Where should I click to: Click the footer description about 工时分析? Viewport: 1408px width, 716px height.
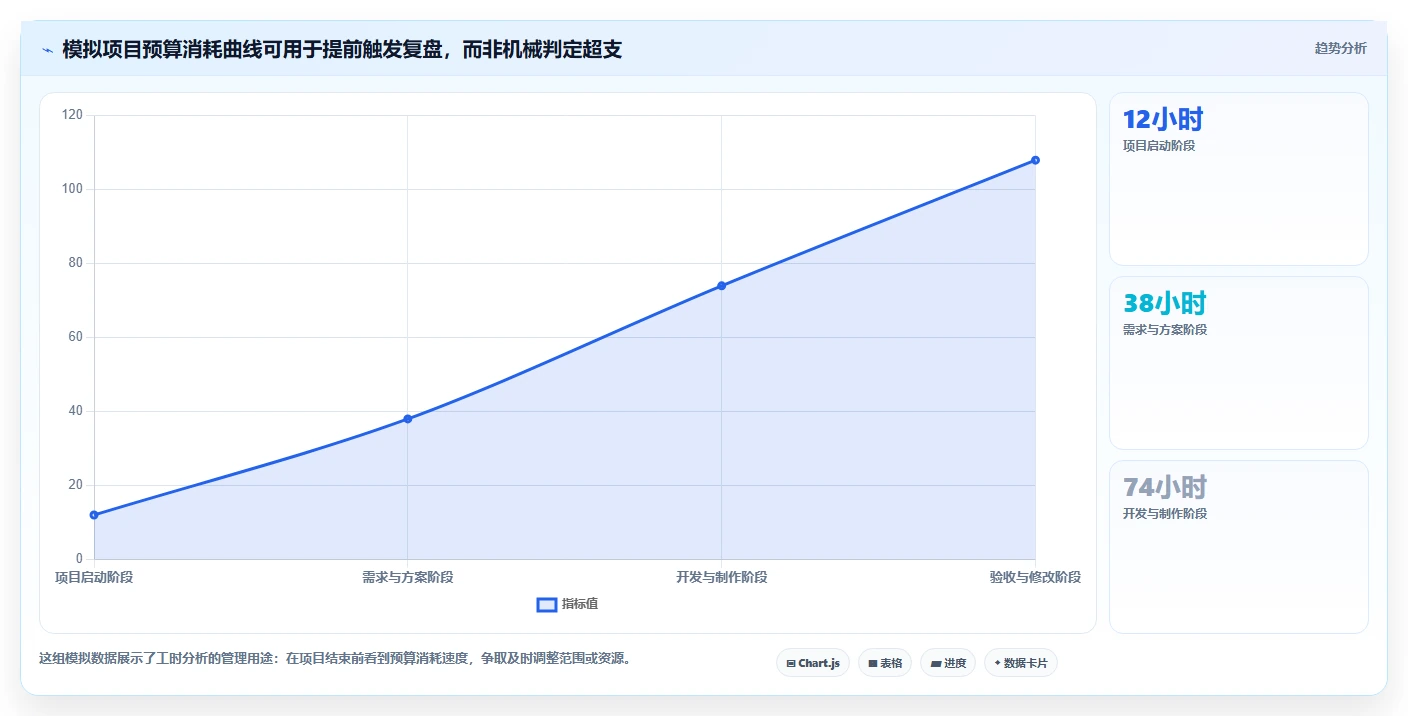(x=335, y=659)
